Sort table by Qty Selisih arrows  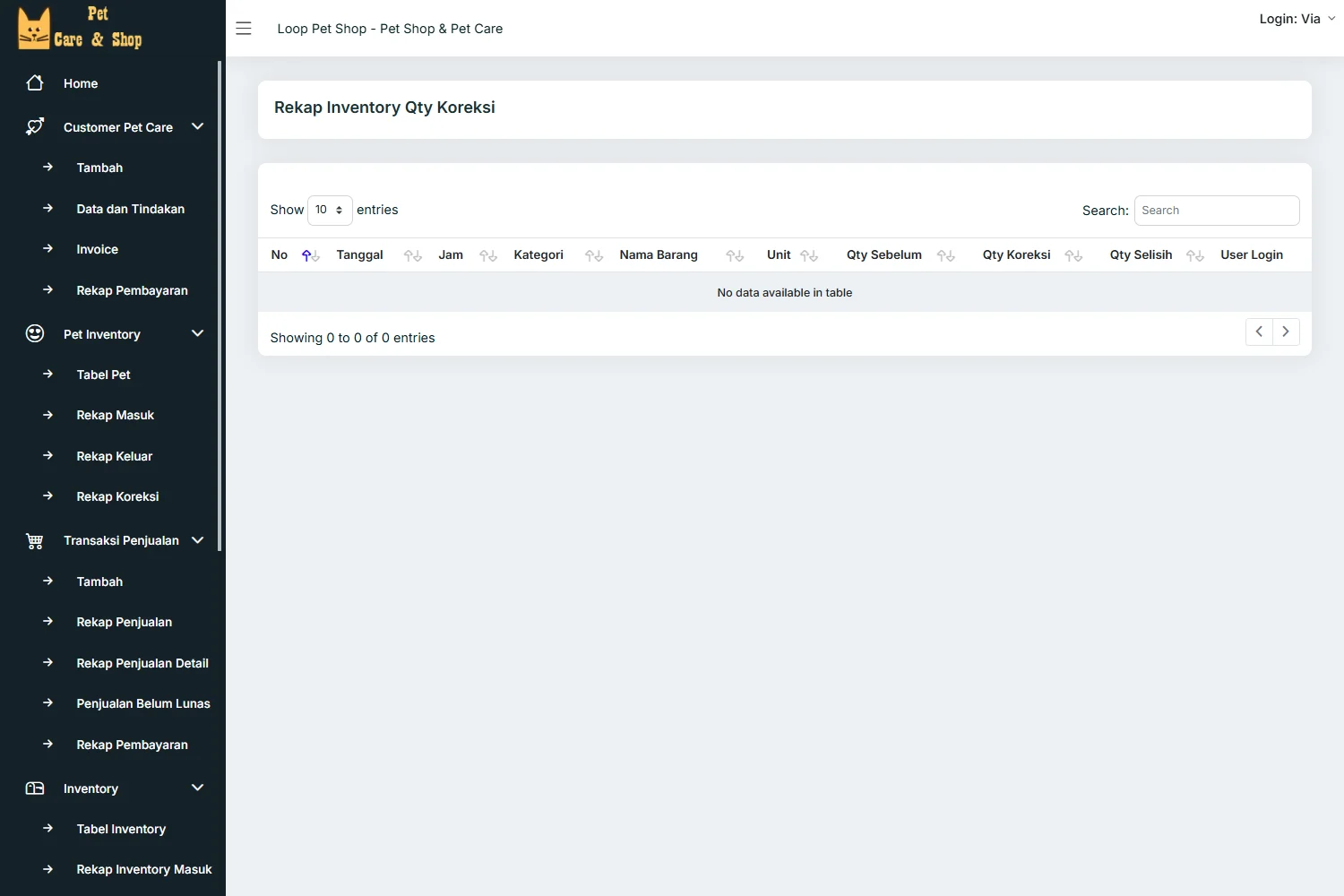click(1195, 256)
